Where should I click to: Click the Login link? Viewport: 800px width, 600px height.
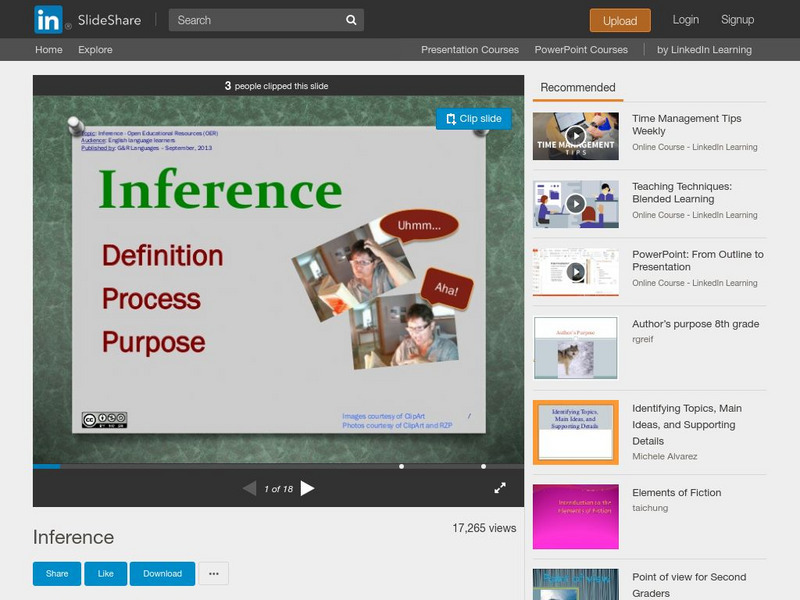[686, 20]
